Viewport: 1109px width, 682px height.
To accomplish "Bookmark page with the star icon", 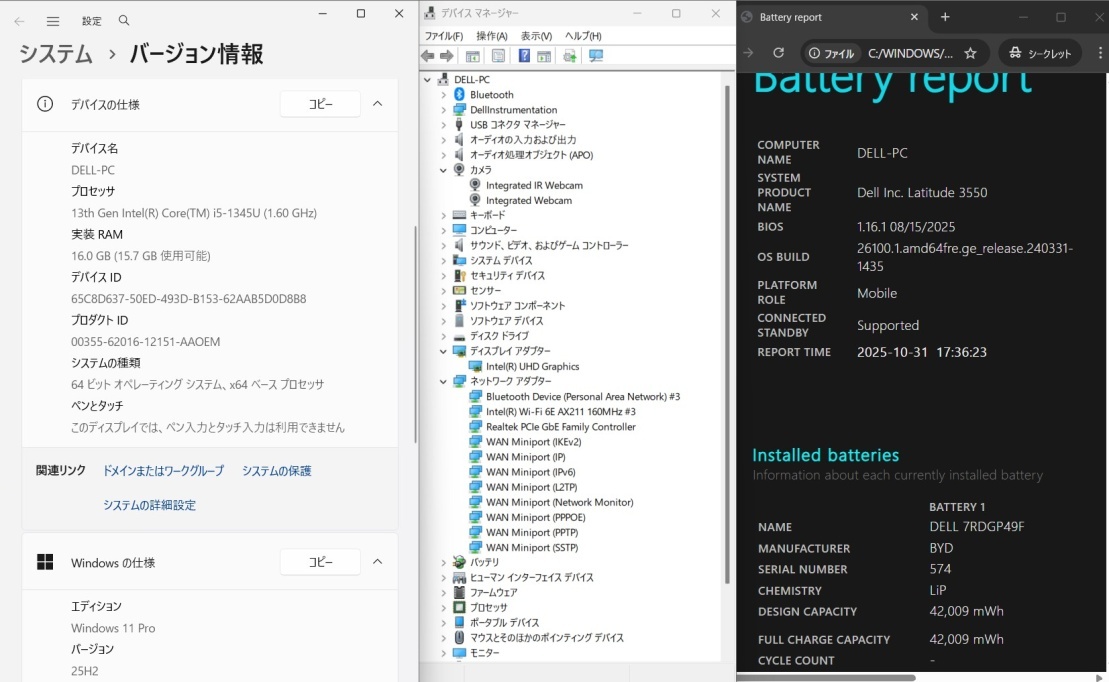I will click(x=970, y=53).
